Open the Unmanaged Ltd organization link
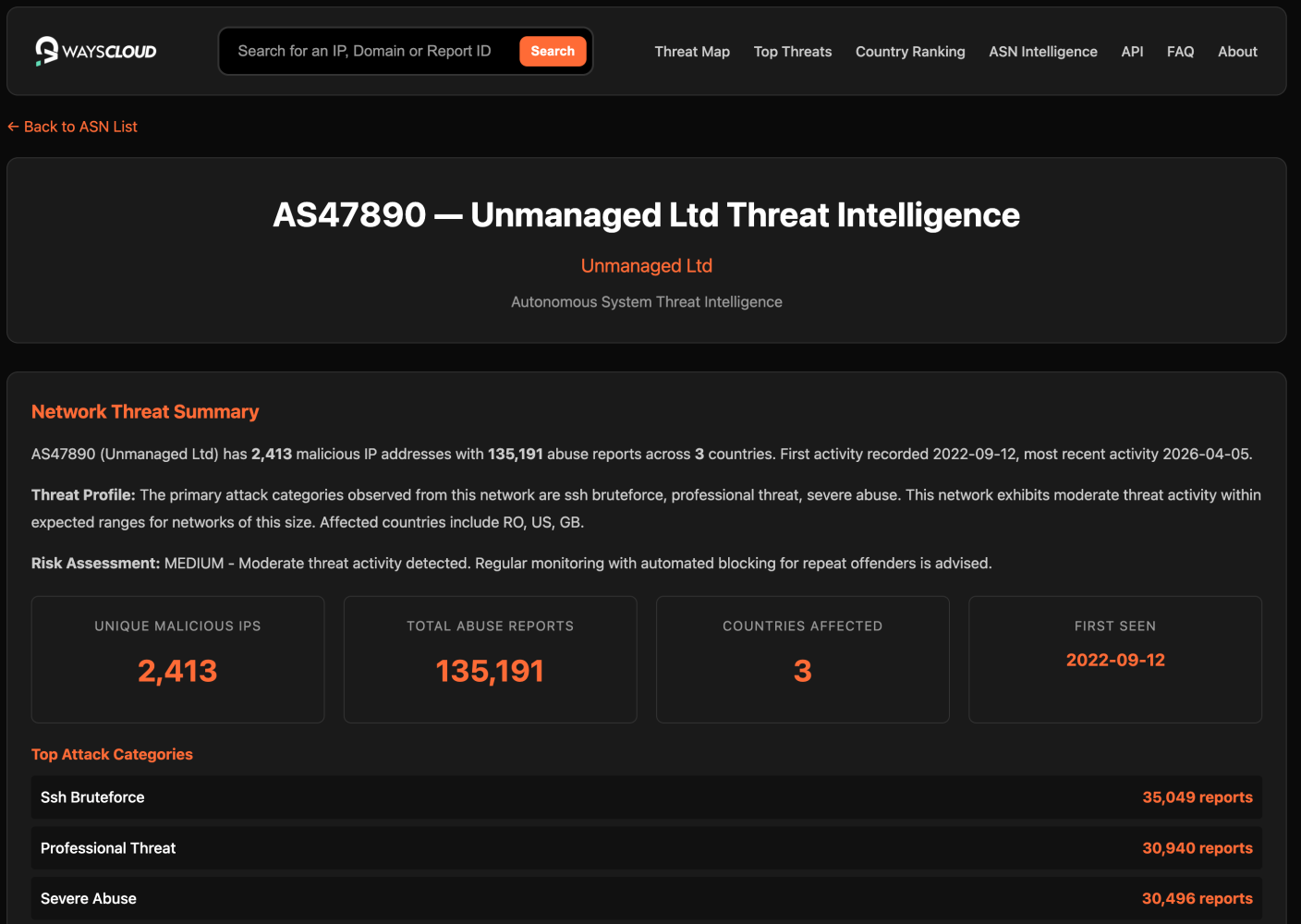Image resolution: width=1301 pixels, height=924 pixels. tap(646, 265)
